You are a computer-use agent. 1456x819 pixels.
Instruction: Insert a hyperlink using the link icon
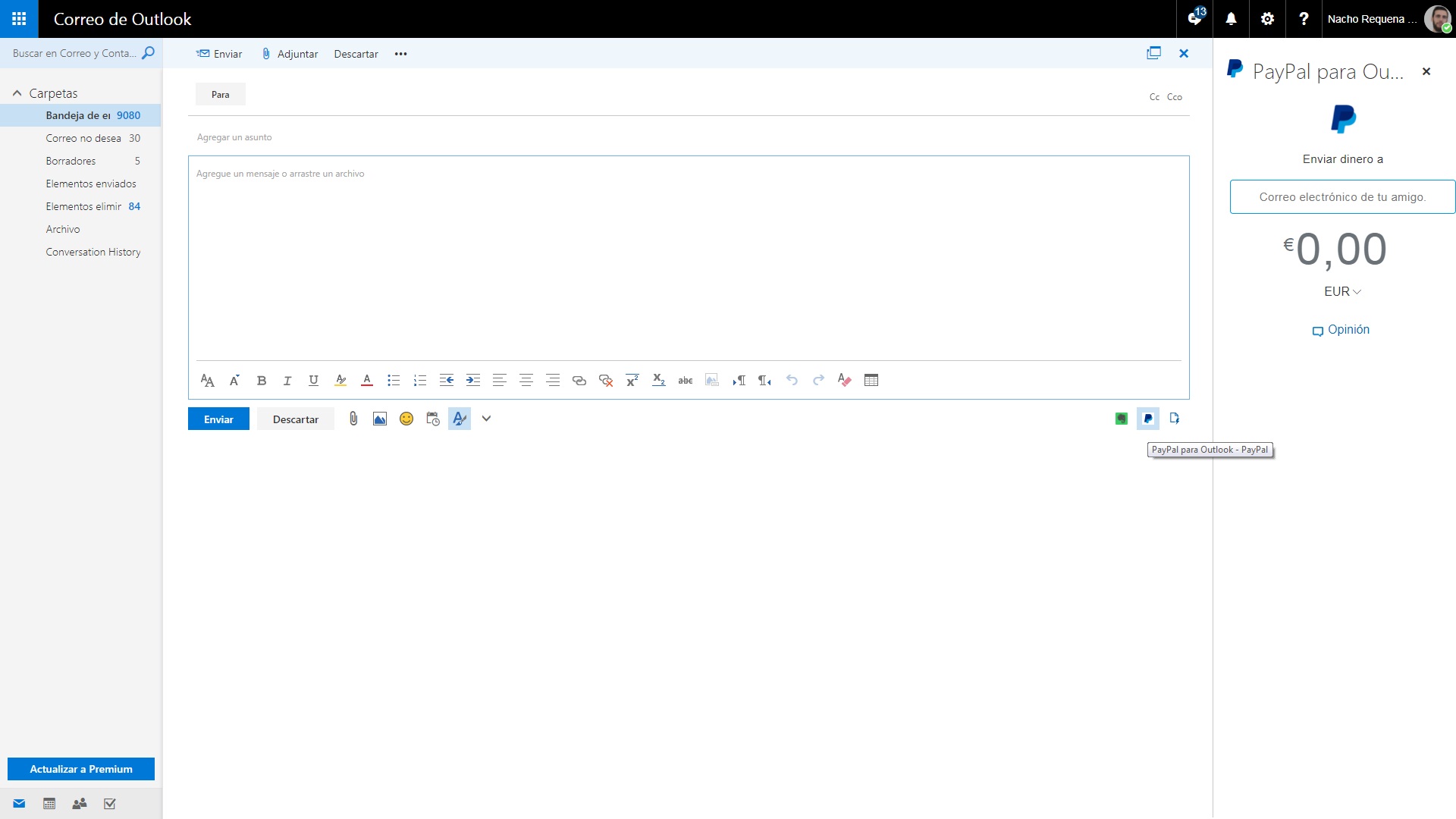coord(579,381)
